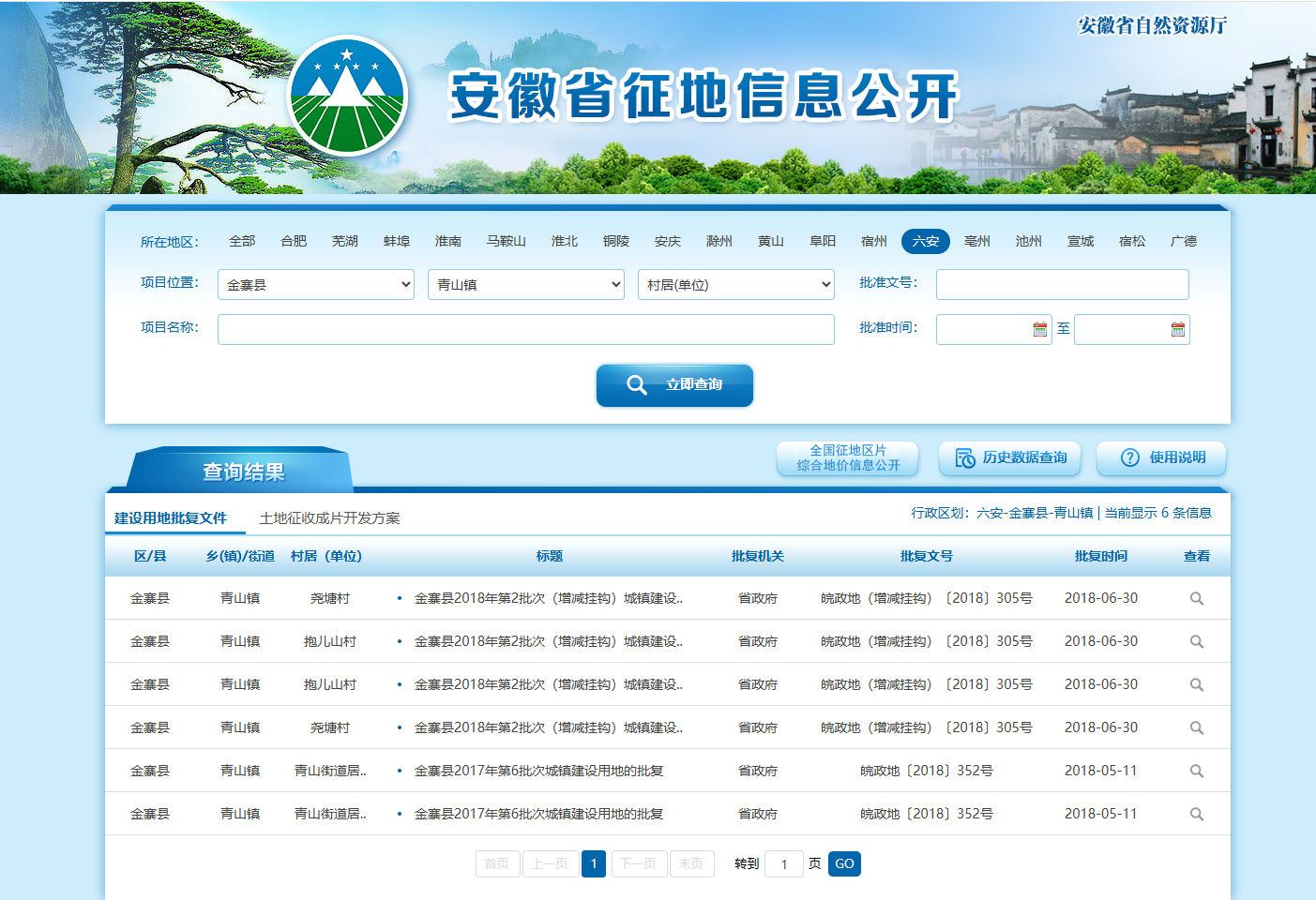
Task: Click view icon in third result row
Action: pyautogui.click(x=1196, y=684)
